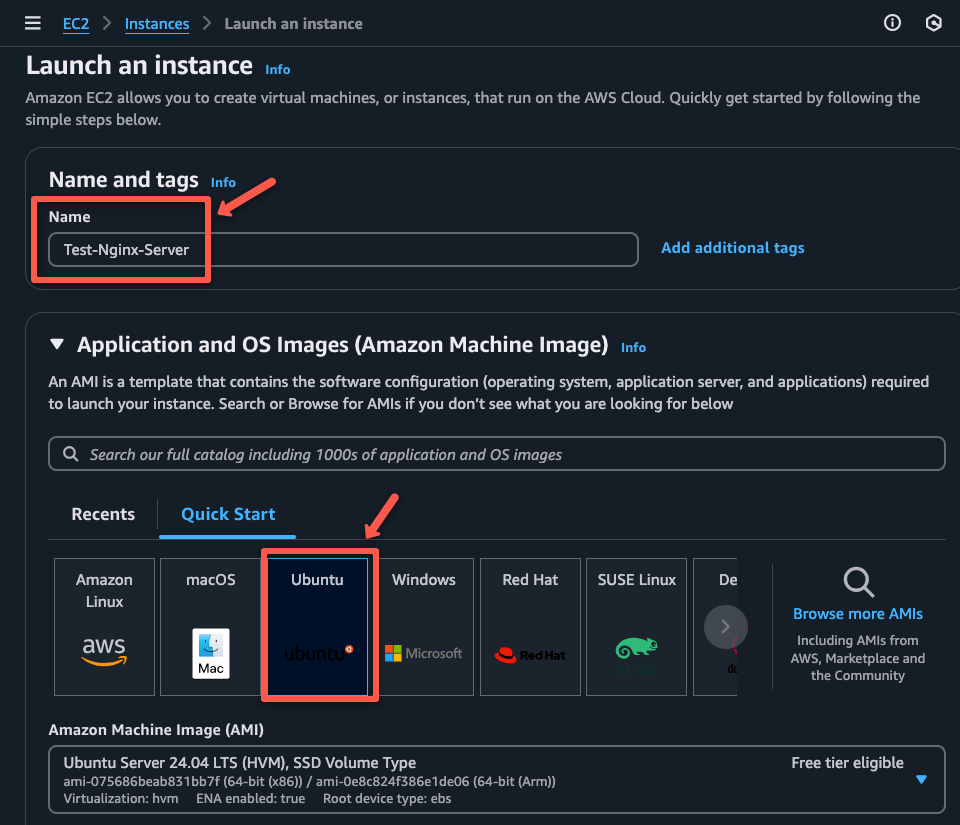Click Add additional tags link
Screen dimensions: 960x825
coord(732,248)
